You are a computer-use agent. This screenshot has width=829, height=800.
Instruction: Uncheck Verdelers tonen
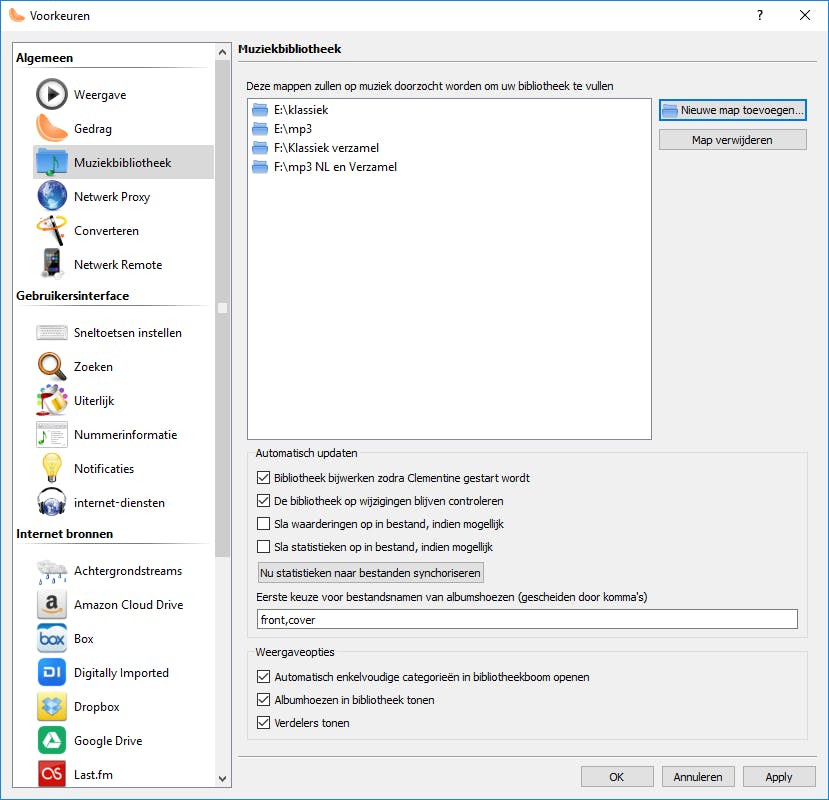click(263, 722)
